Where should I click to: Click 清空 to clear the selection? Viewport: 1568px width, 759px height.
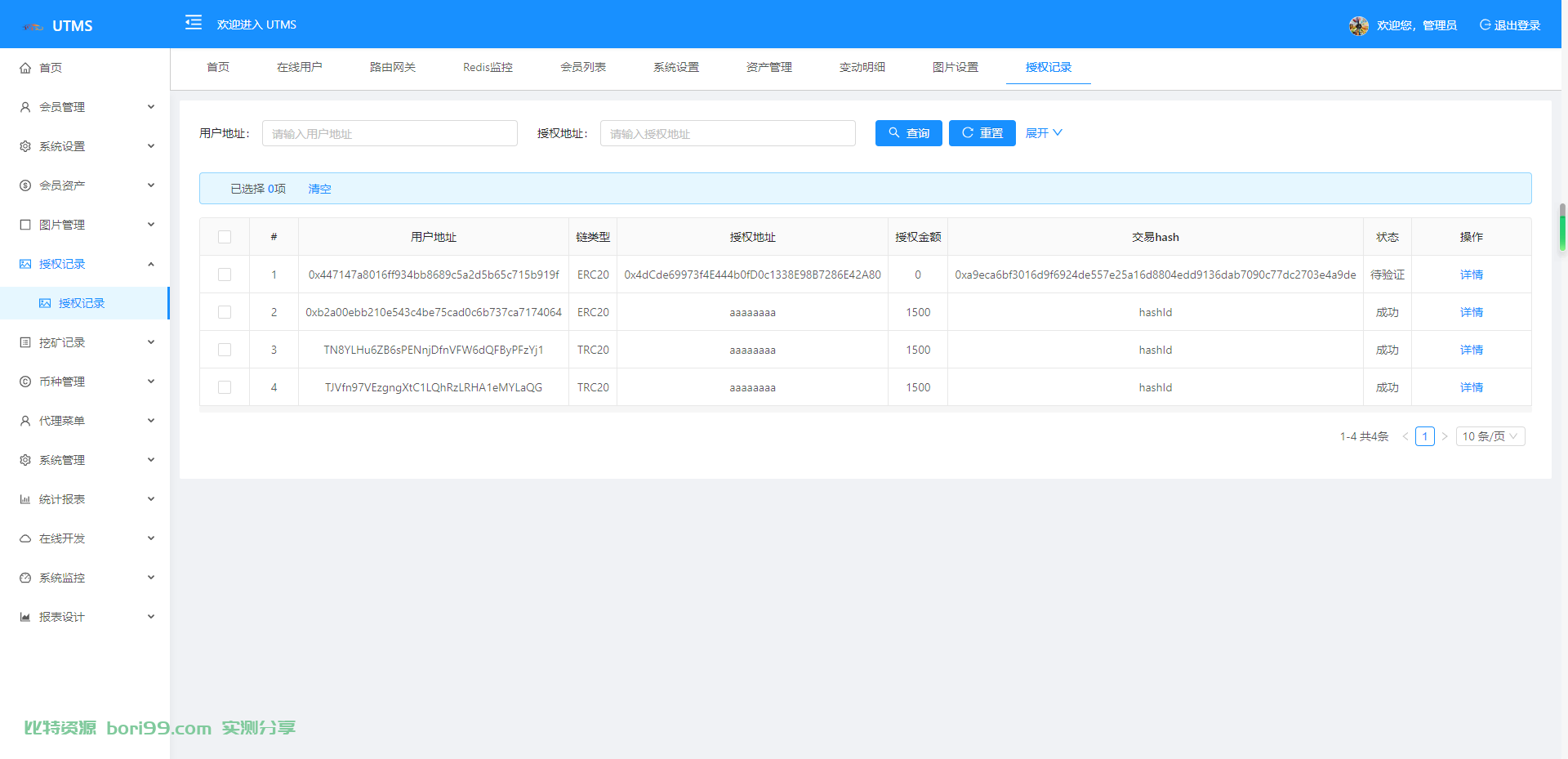pos(319,189)
